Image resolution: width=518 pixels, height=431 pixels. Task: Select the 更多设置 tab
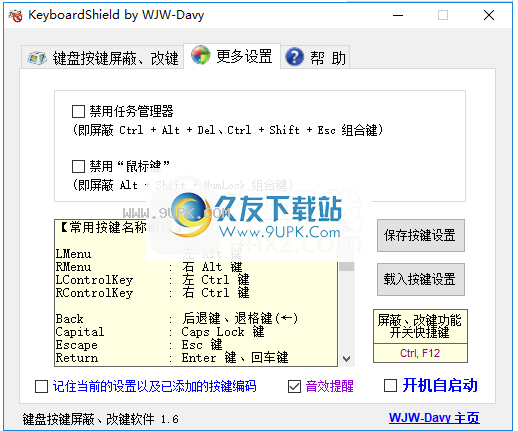232,56
